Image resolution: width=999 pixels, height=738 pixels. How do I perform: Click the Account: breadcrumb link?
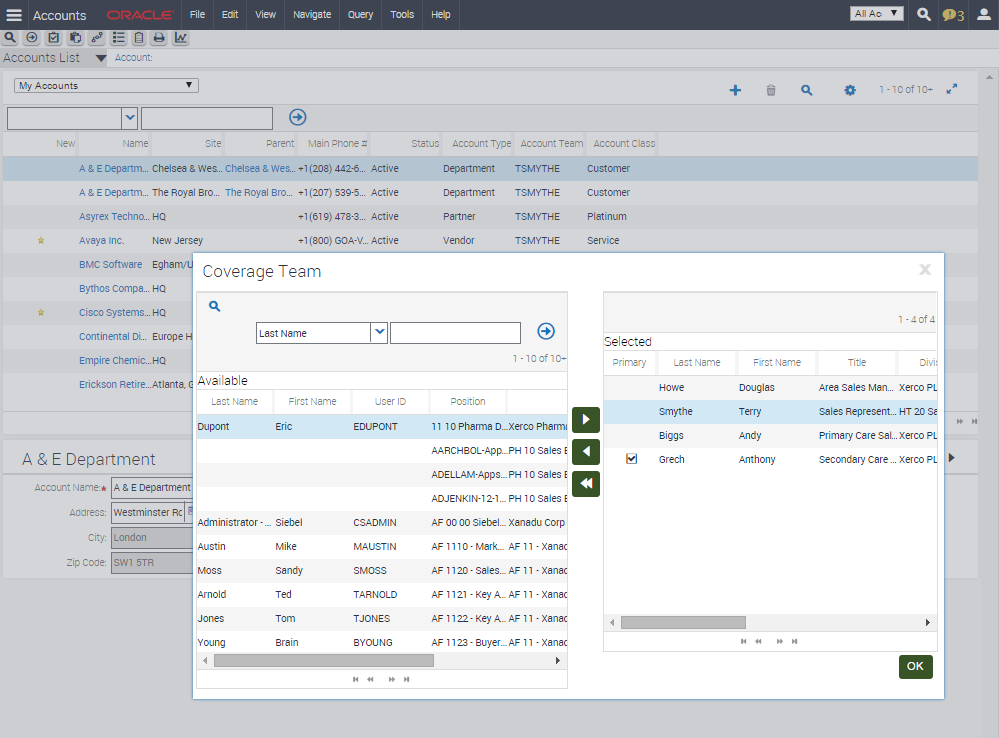pyautogui.click(x=133, y=57)
